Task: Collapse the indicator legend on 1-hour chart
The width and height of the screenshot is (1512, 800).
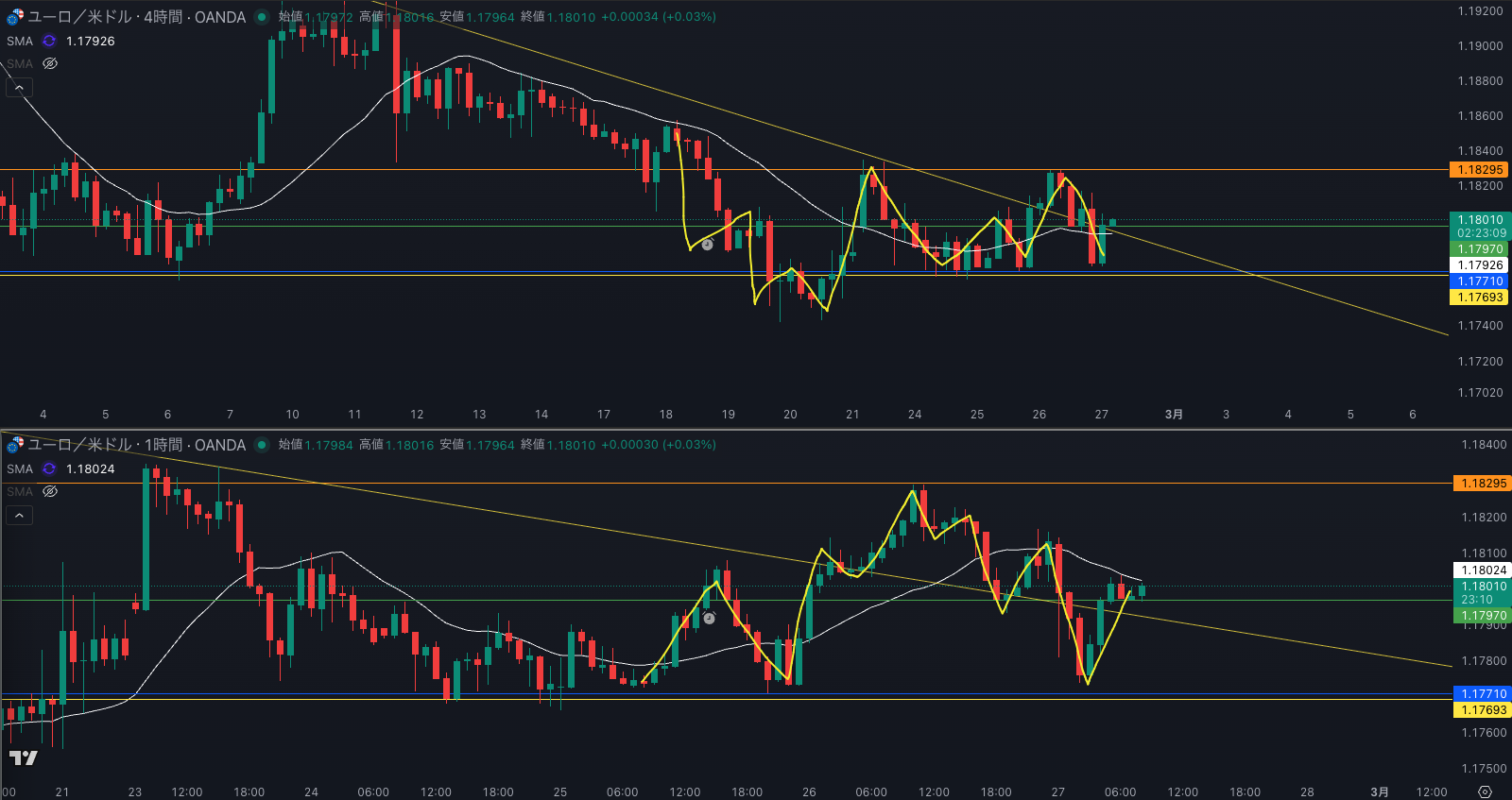Action: pyautogui.click(x=19, y=516)
